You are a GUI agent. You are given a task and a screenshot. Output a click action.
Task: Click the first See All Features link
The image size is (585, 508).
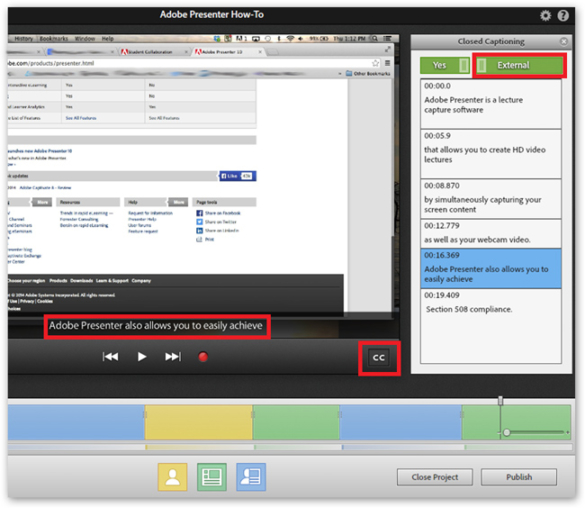pos(81,118)
